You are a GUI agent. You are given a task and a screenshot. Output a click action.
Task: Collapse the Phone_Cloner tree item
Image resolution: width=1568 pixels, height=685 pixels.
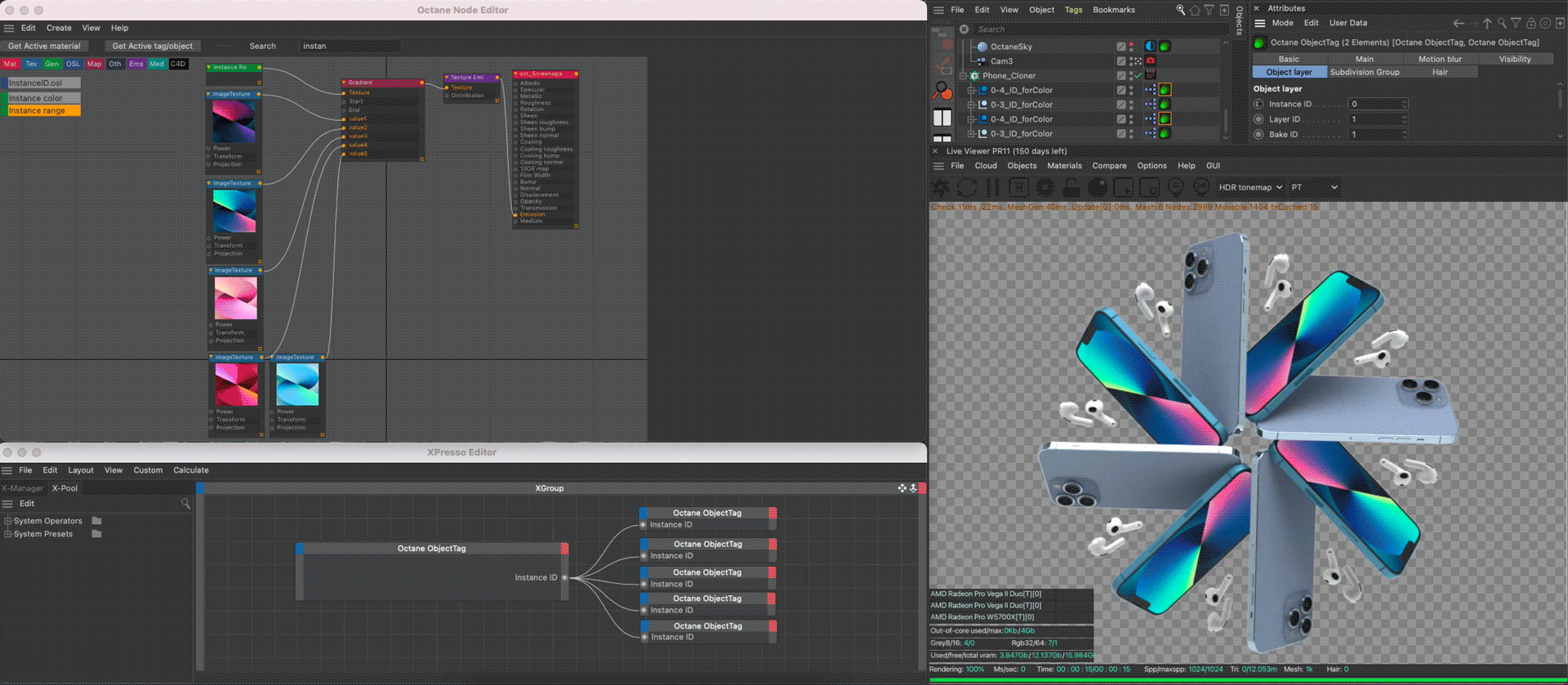pyautogui.click(x=964, y=76)
